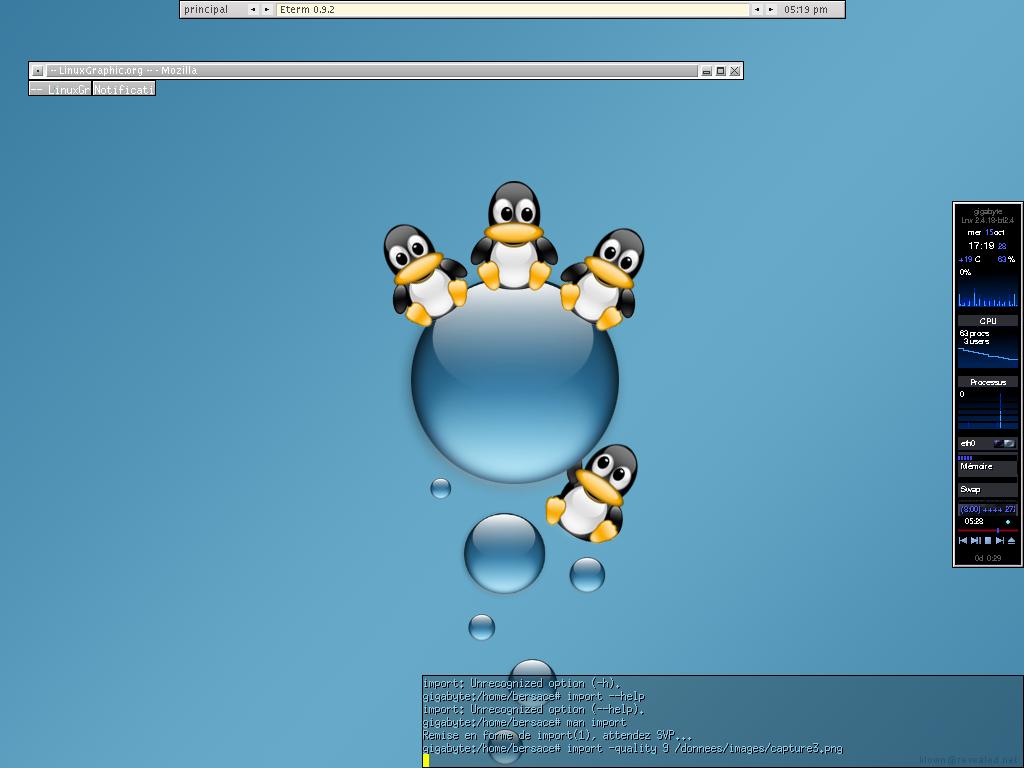
Task: Click the right arrow just before the Eterm taskbar entry
Action: (x=266, y=10)
